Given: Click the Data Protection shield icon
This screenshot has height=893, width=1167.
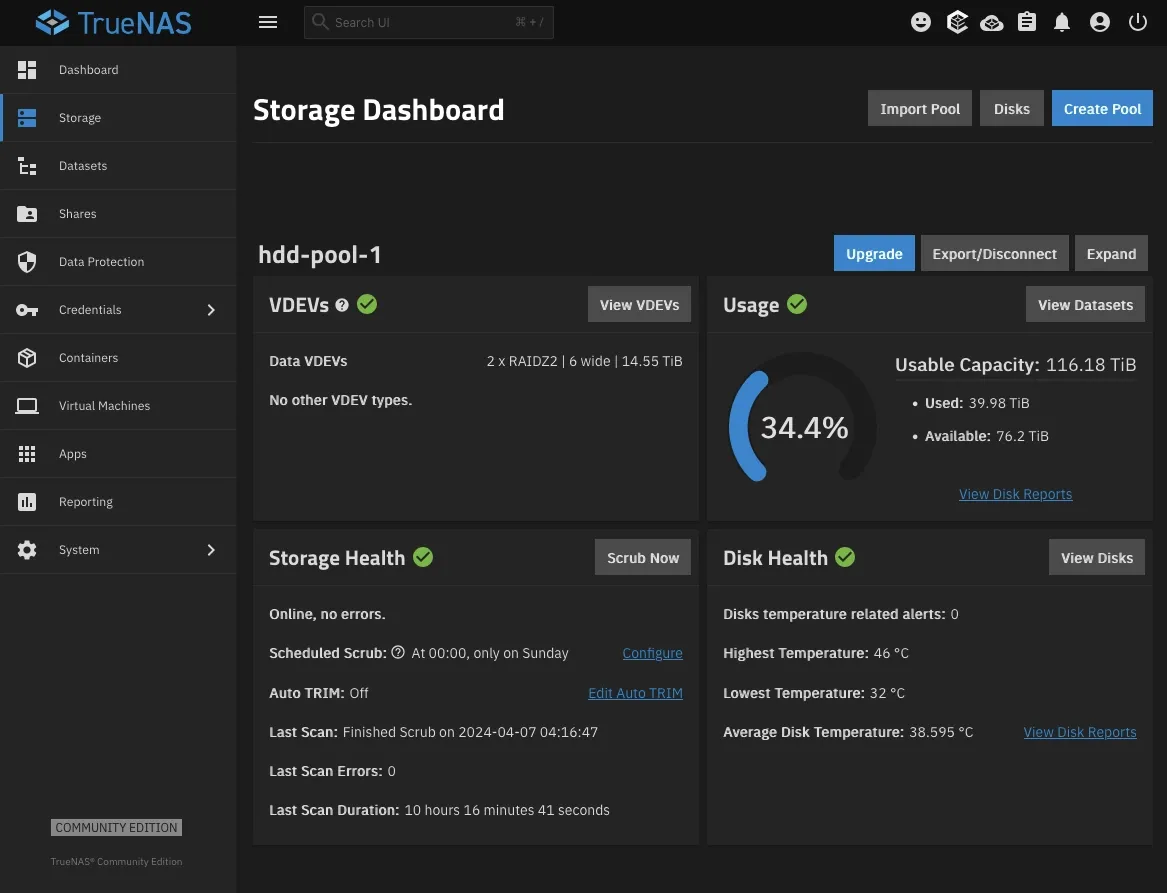Looking at the screenshot, I should [x=27, y=262].
